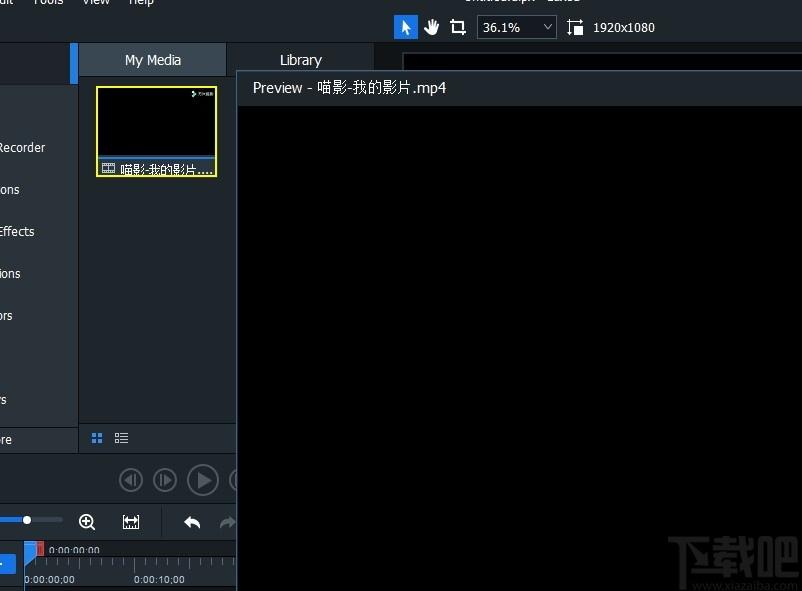Image resolution: width=802 pixels, height=591 pixels.
Task: Choose the Crop tool
Action: point(458,27)
